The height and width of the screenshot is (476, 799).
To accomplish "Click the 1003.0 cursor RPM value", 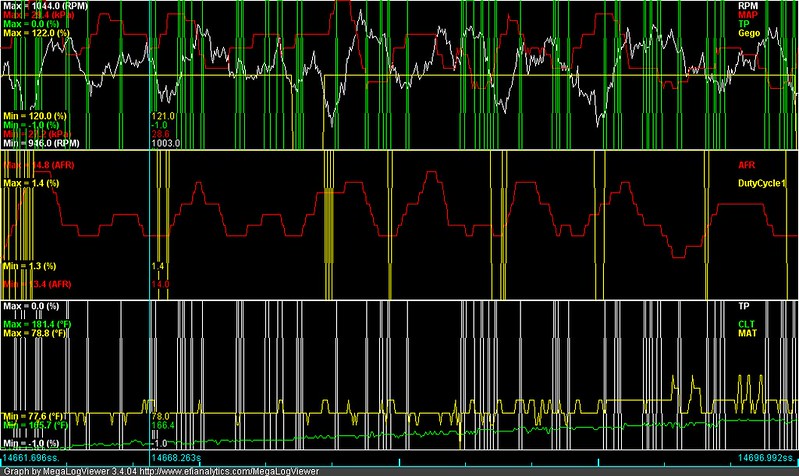I will pyautogui.click(x=166, y=144).
